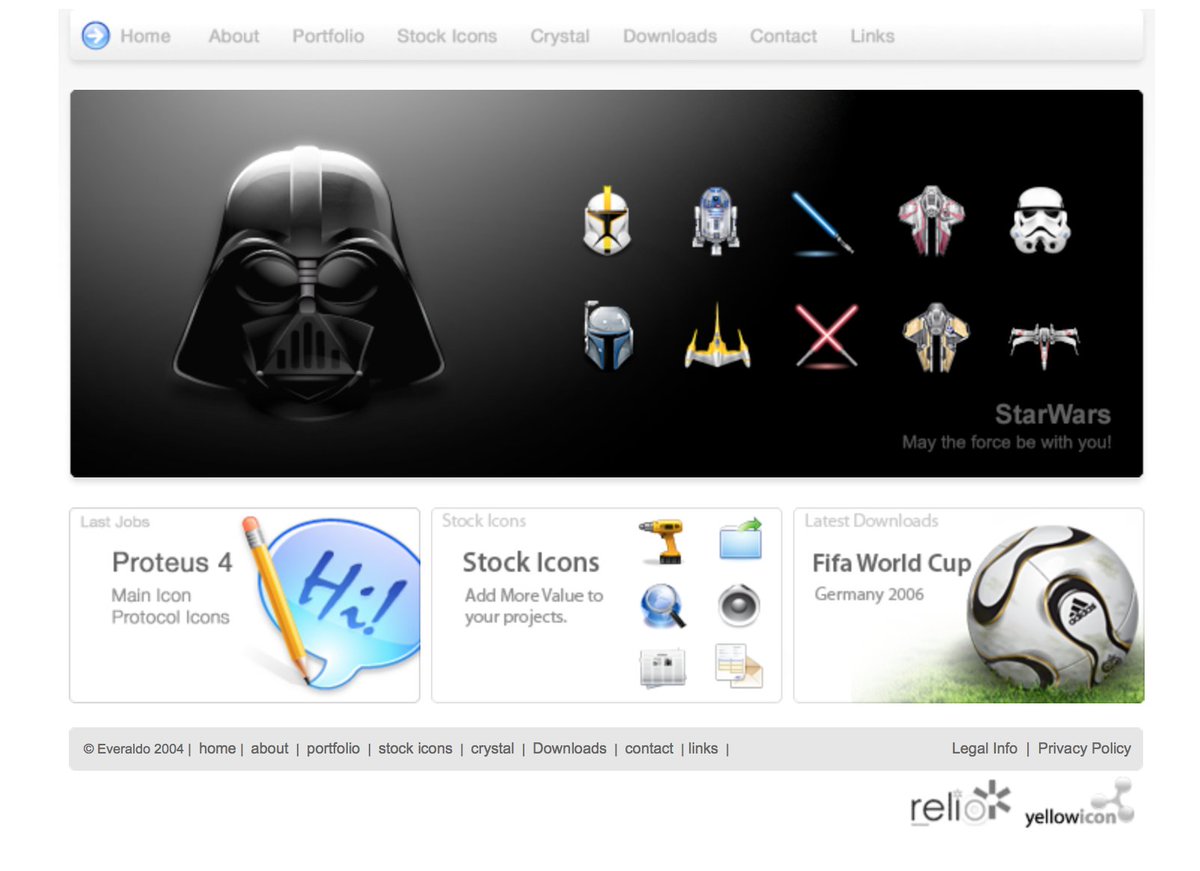This screenshot has height=871, width=1200.
Task: Click 'Protocol Icons' text line
Action: click(171, 617)
